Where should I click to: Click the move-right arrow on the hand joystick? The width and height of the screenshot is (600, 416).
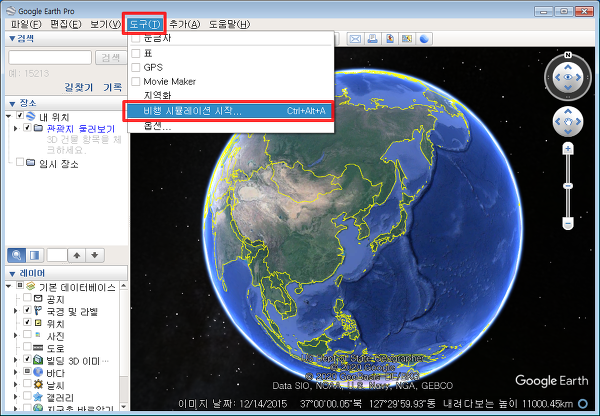(578, 122)
